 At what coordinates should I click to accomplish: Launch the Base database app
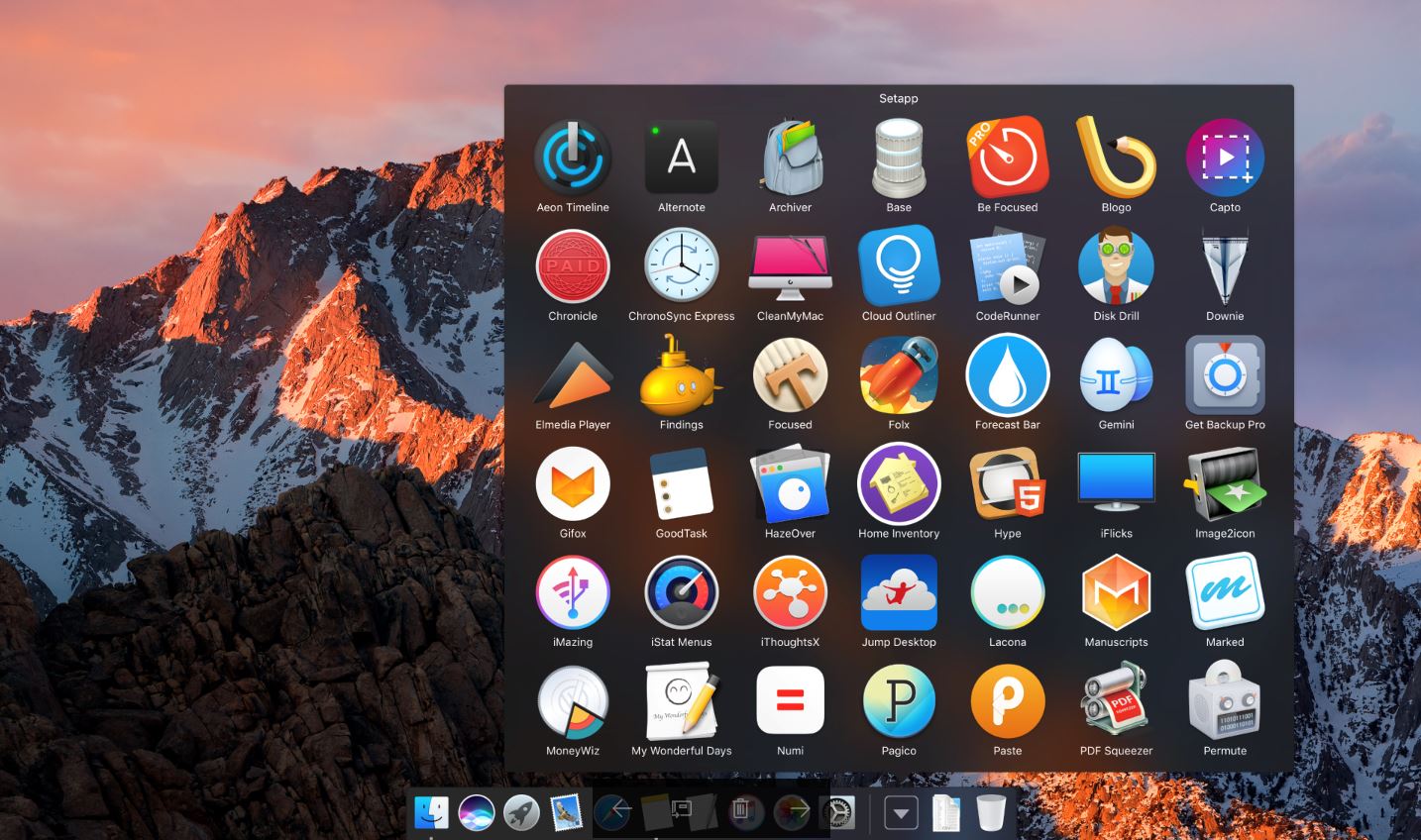coord(899,157)
